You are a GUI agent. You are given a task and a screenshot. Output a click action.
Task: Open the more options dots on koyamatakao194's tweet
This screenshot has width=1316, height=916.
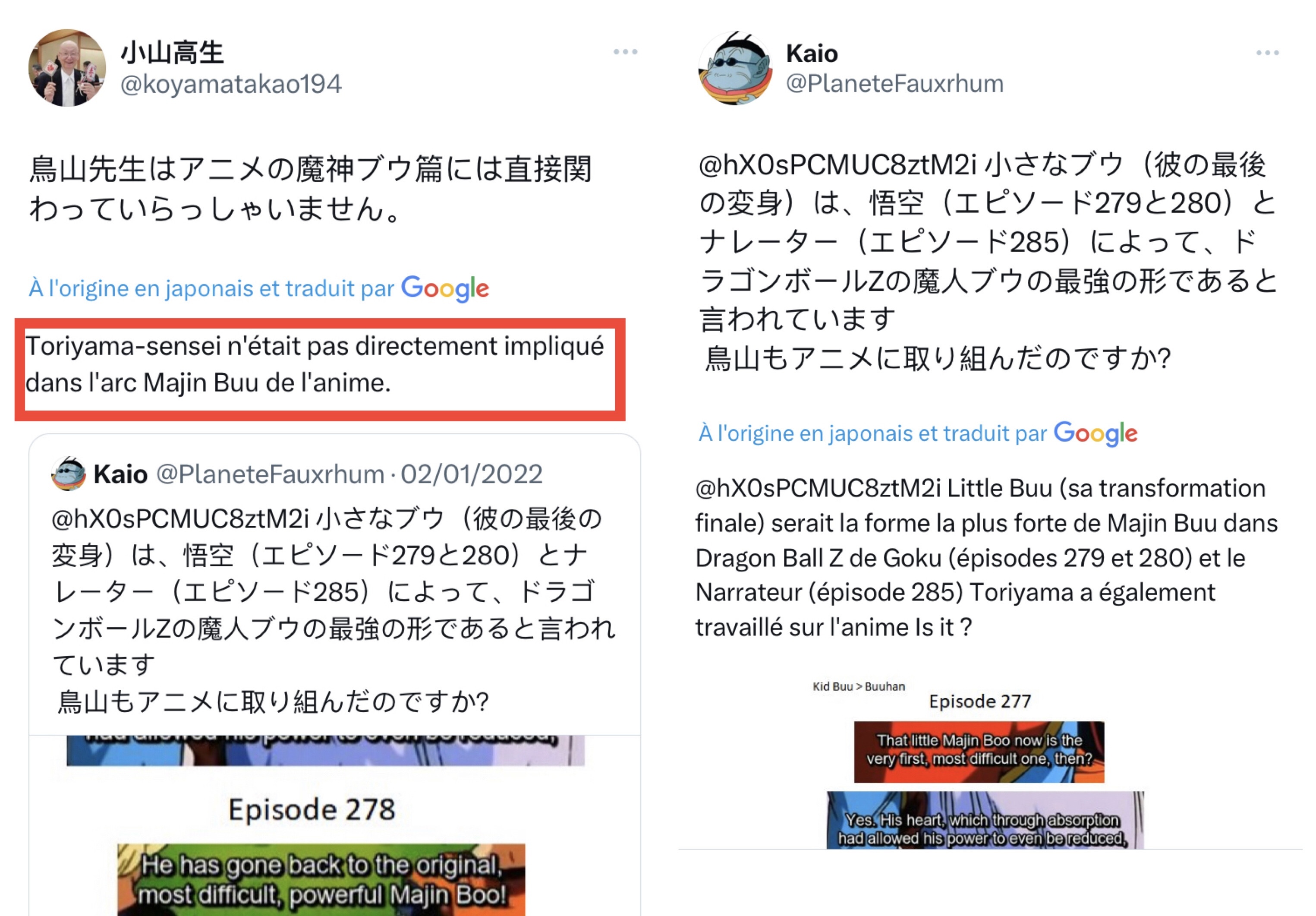(x=625, y=52)
